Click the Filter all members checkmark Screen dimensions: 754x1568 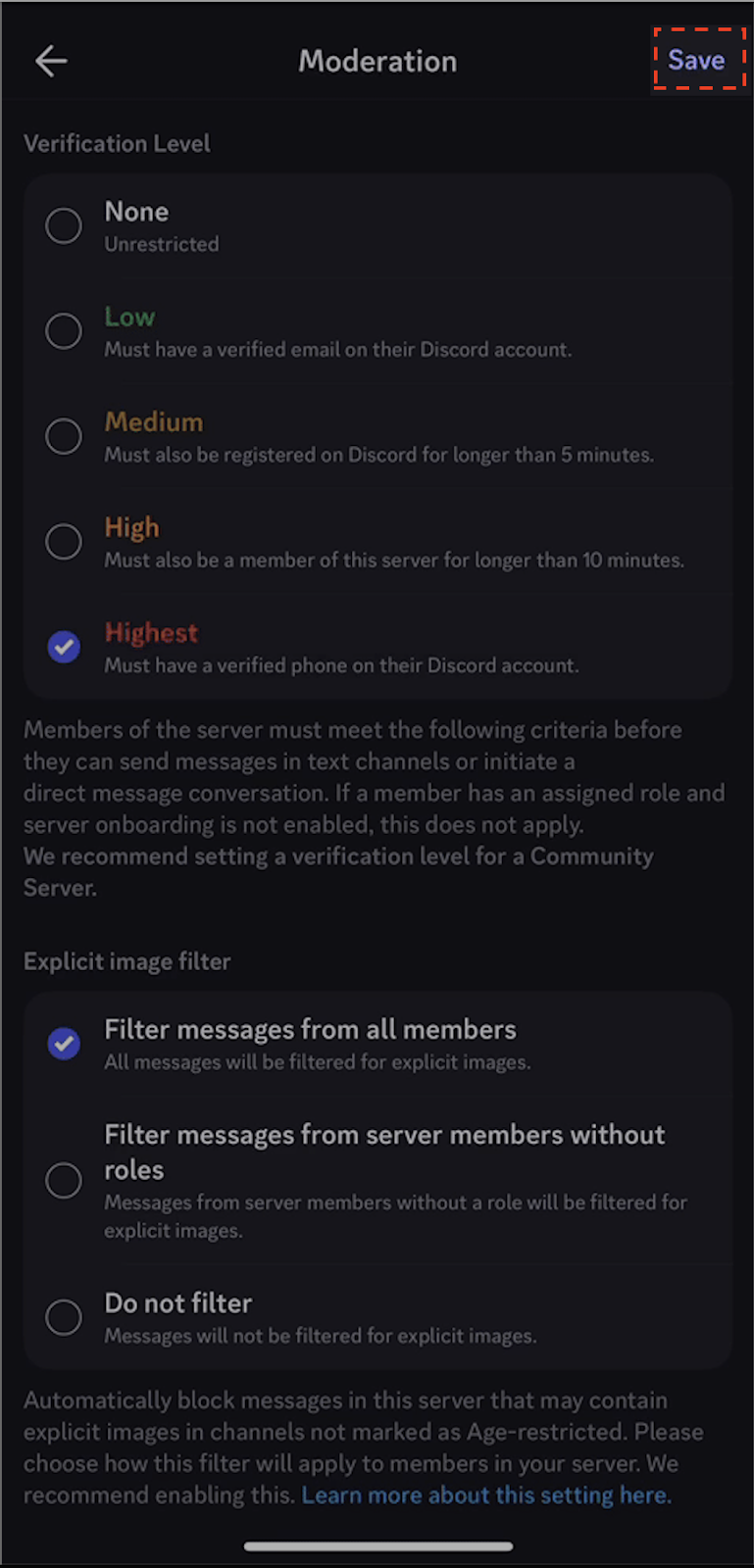pos(64,1043)
